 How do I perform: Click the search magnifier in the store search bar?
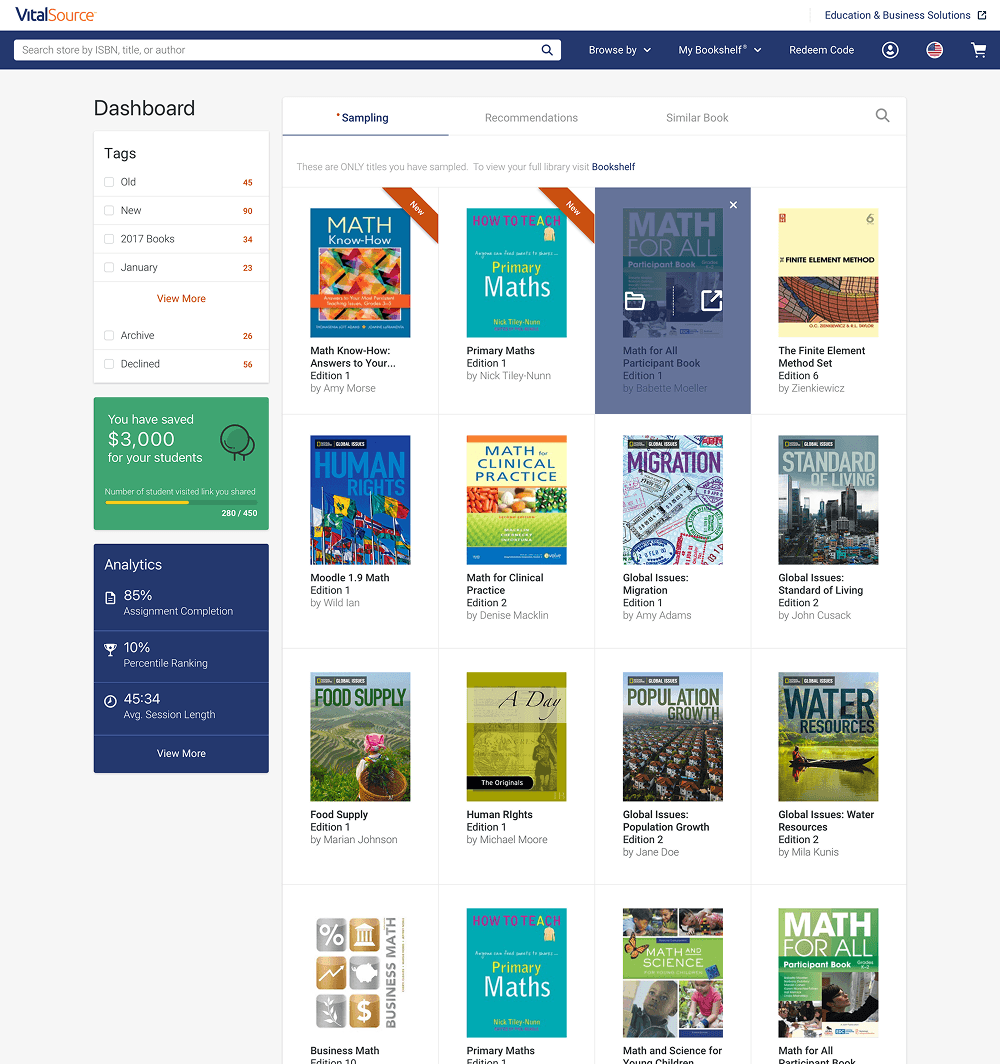(547, 50)
